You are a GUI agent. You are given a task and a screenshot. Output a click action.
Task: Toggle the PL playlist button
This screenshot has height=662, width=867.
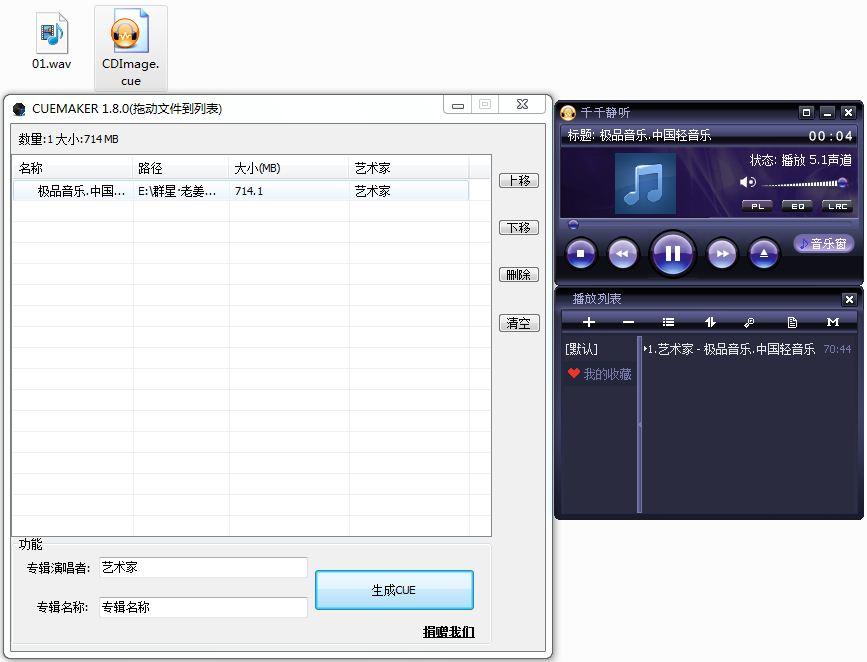coord(757,206)
